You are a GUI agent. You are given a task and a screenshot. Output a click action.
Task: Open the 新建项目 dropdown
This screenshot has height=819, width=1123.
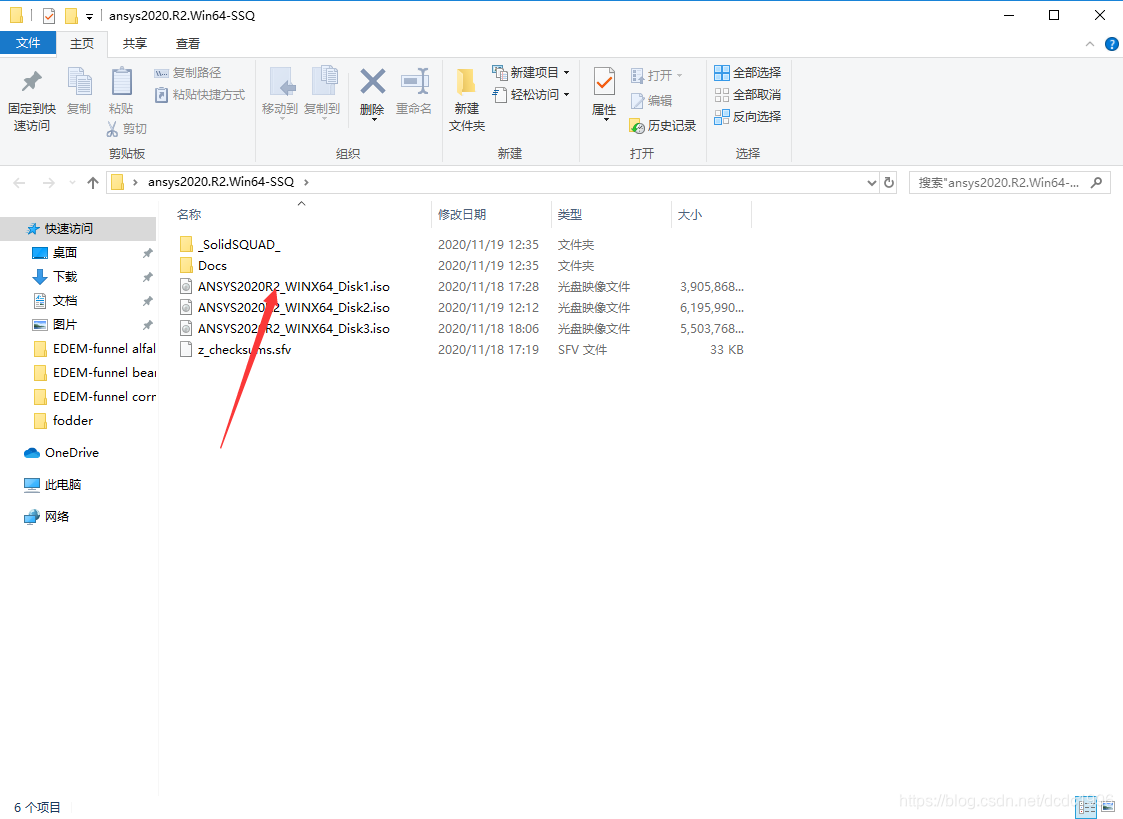(531, 73)
